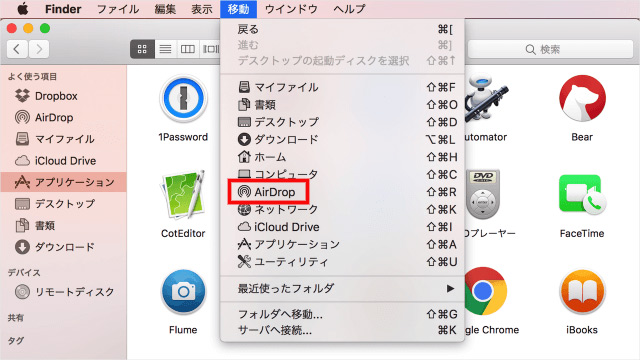Choose 戻る from the menu
The height and width of the screenshot is (360, 640).
tap(342, 29)
